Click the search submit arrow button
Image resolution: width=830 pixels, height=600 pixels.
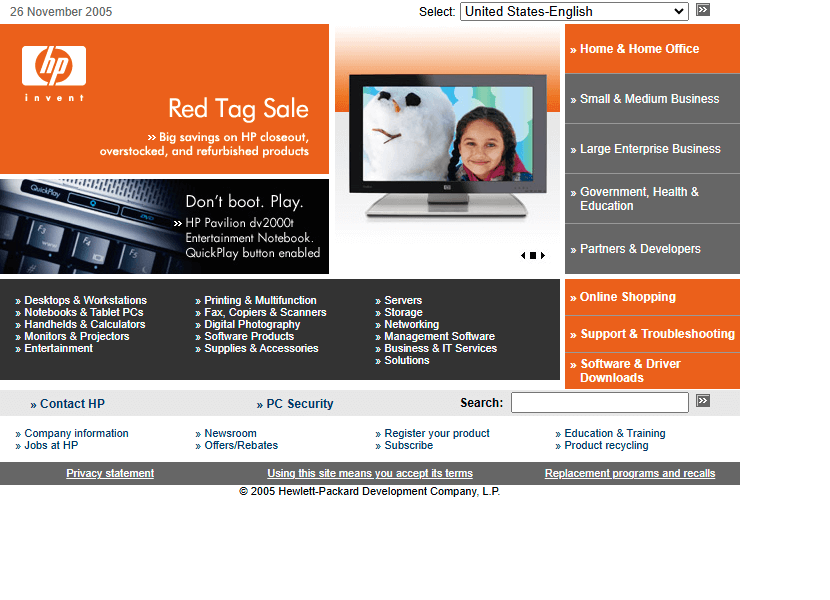(x=702, y=401)
